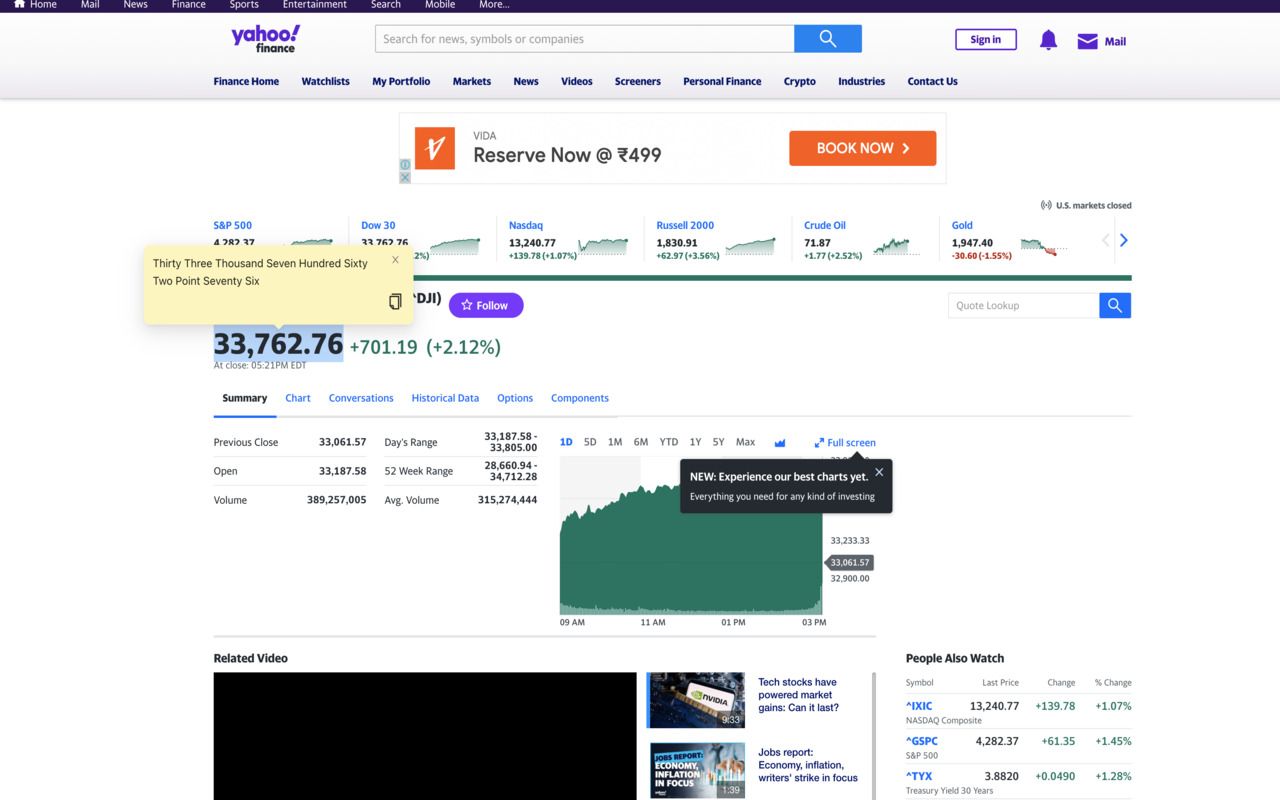Open the Crude Oil quote link

point(825,225)
